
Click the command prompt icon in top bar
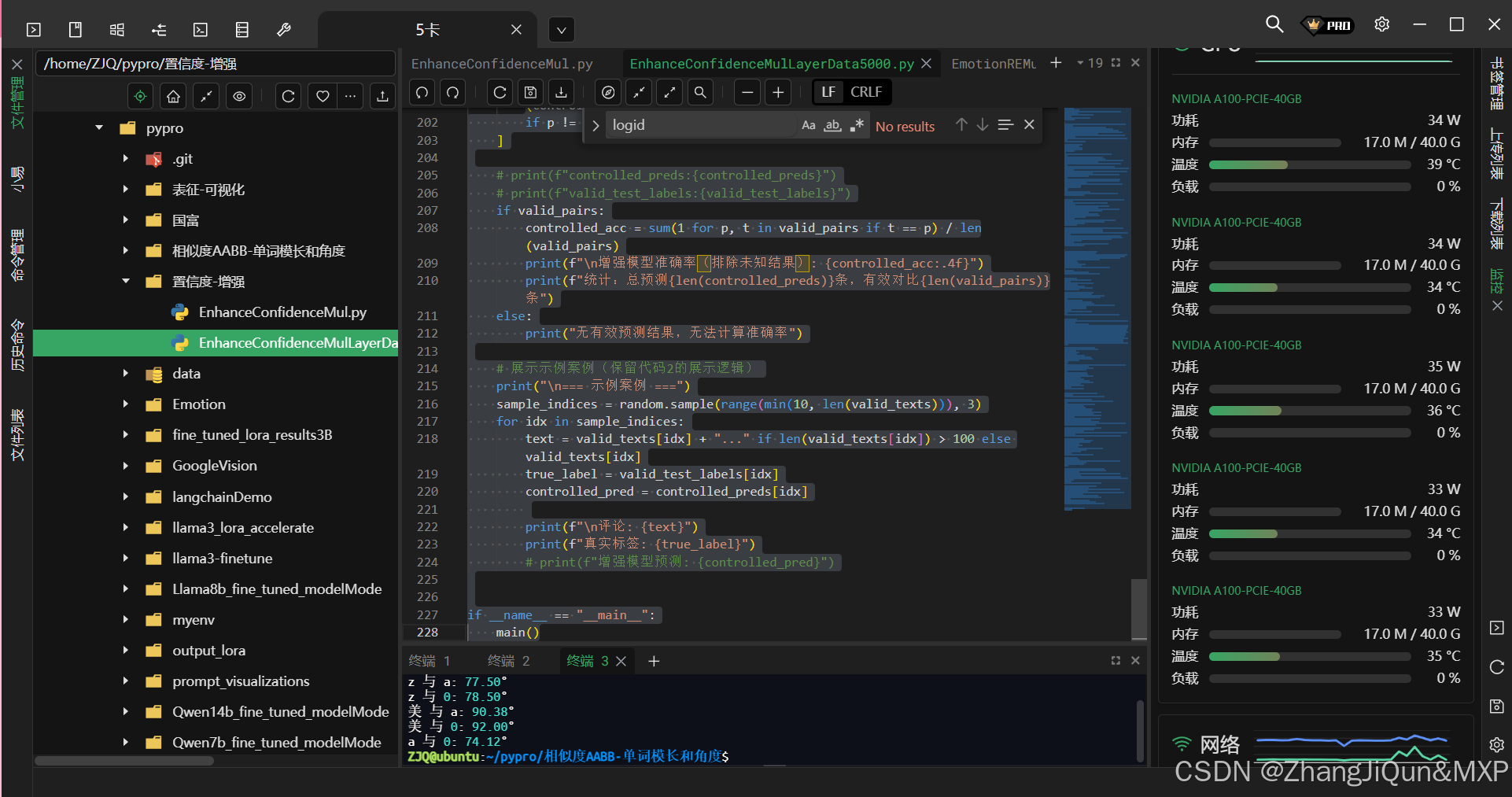coord(201,30)
